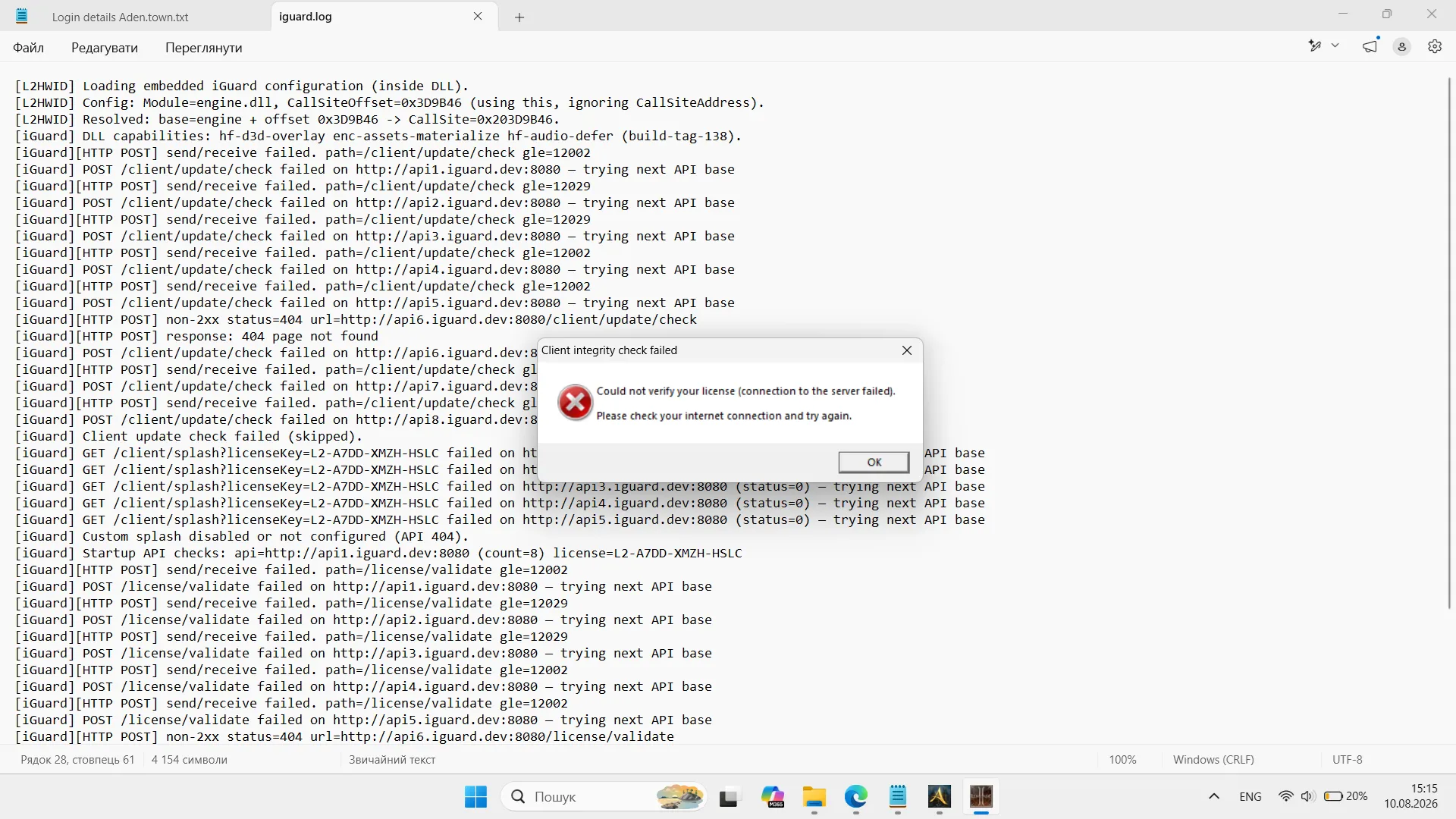Launch Microsoft 365 Copilot from taskbar

point(773,797)
